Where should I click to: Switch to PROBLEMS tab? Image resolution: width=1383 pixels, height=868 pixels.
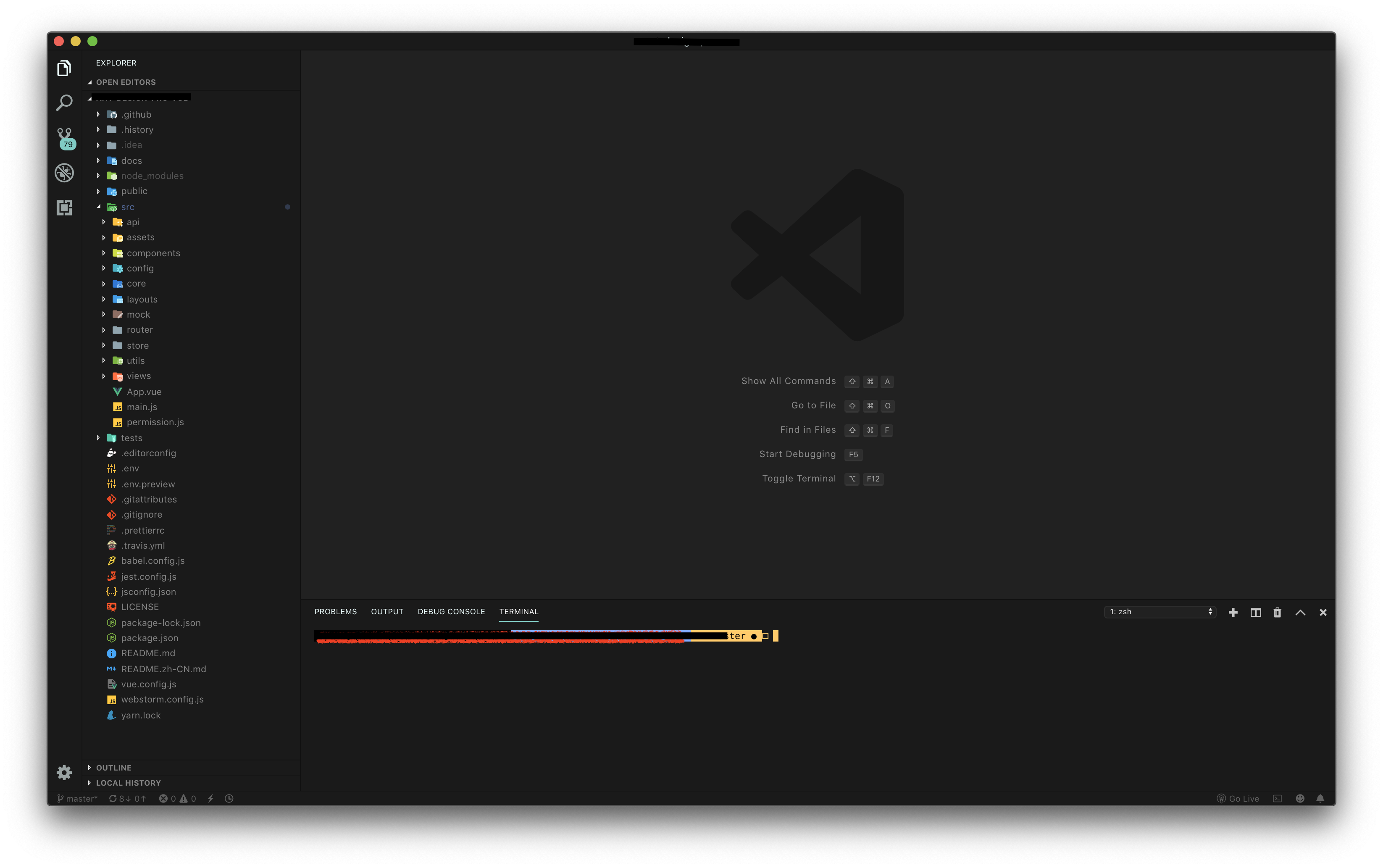[336, 611]
